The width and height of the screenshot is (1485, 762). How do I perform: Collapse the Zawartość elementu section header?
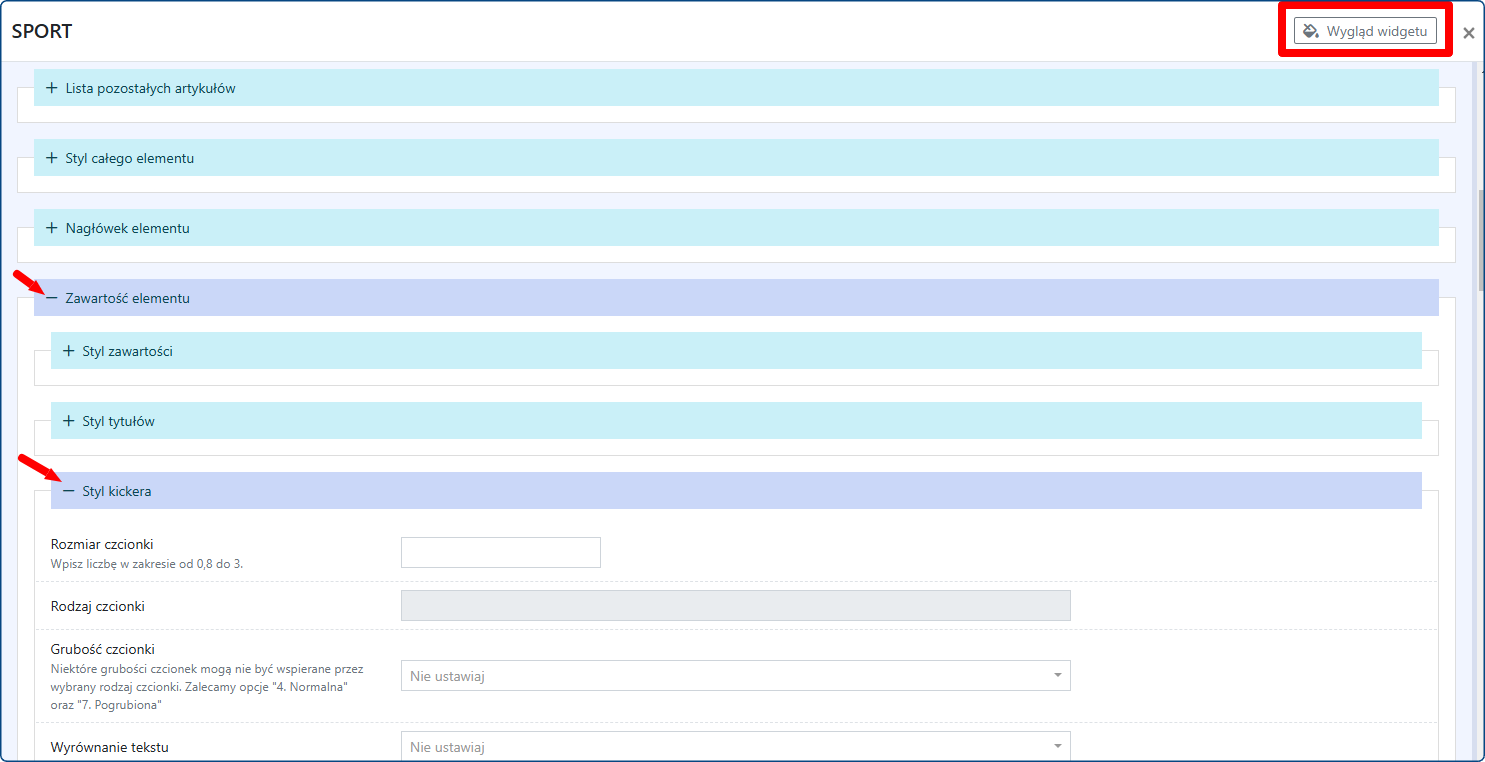point(127,298)
